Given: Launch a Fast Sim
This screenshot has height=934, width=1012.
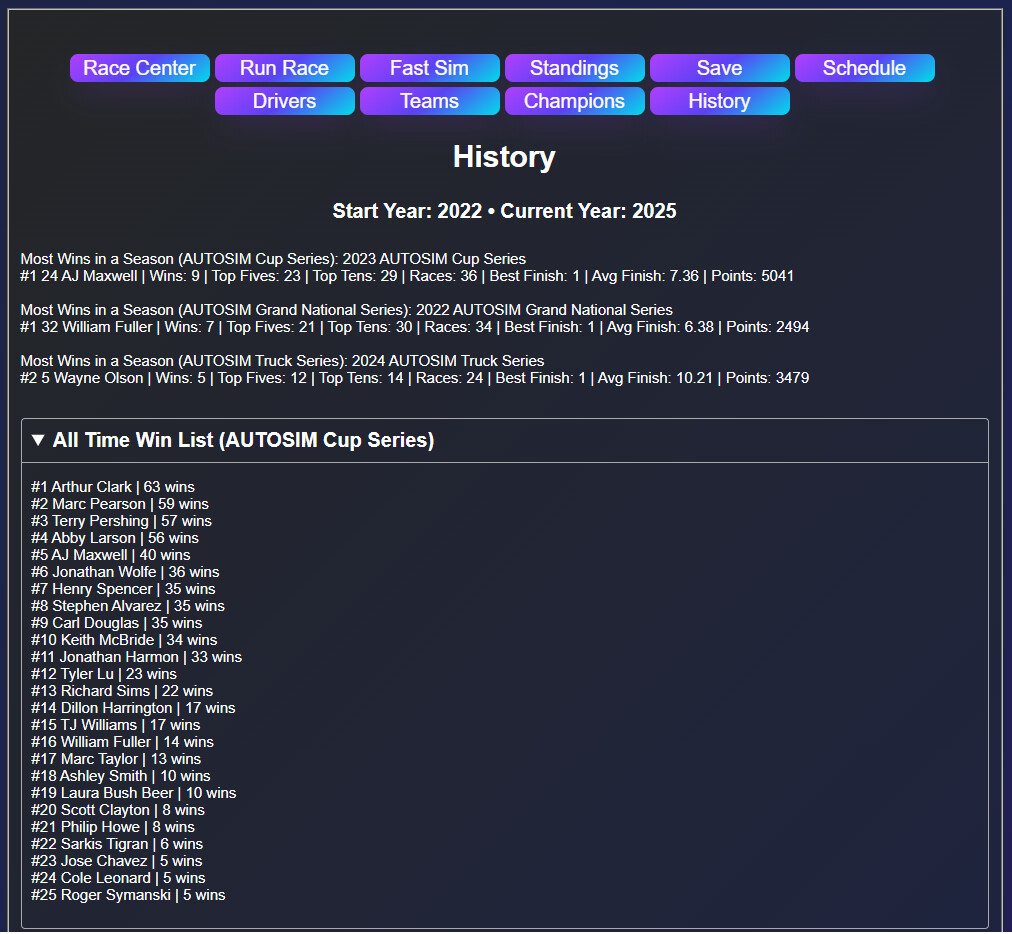Looking at the screenshot, I should pyautogui.click(x=429, y=67).
